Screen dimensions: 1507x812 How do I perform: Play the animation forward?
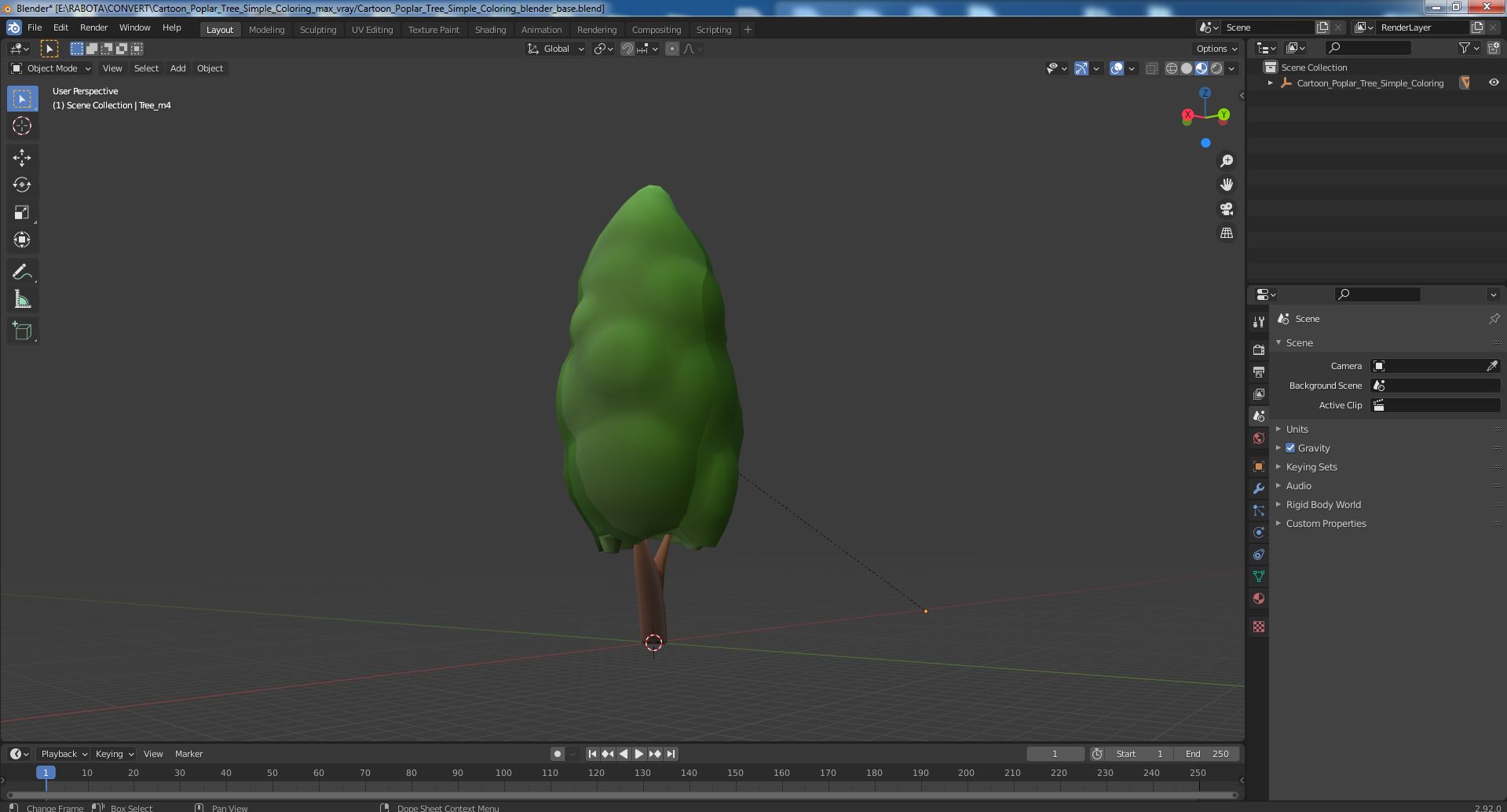639,754
